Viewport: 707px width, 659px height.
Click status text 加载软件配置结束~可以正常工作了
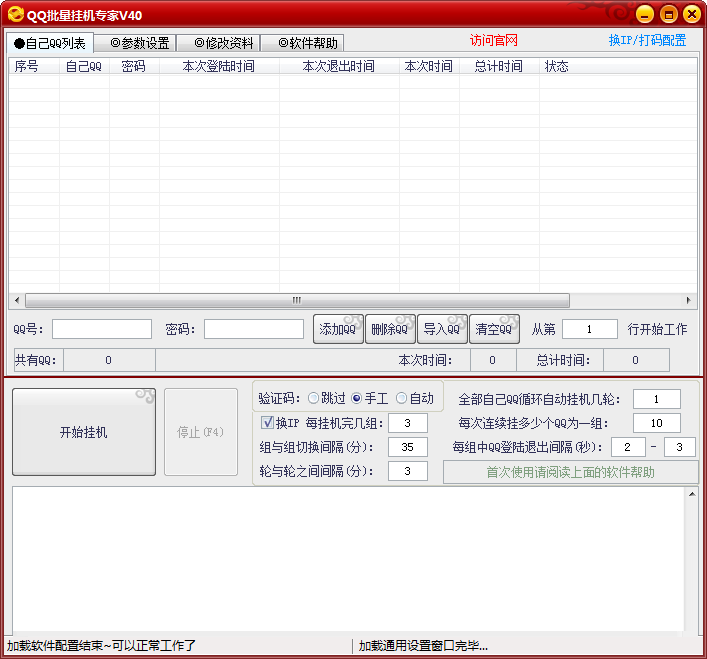101,645
